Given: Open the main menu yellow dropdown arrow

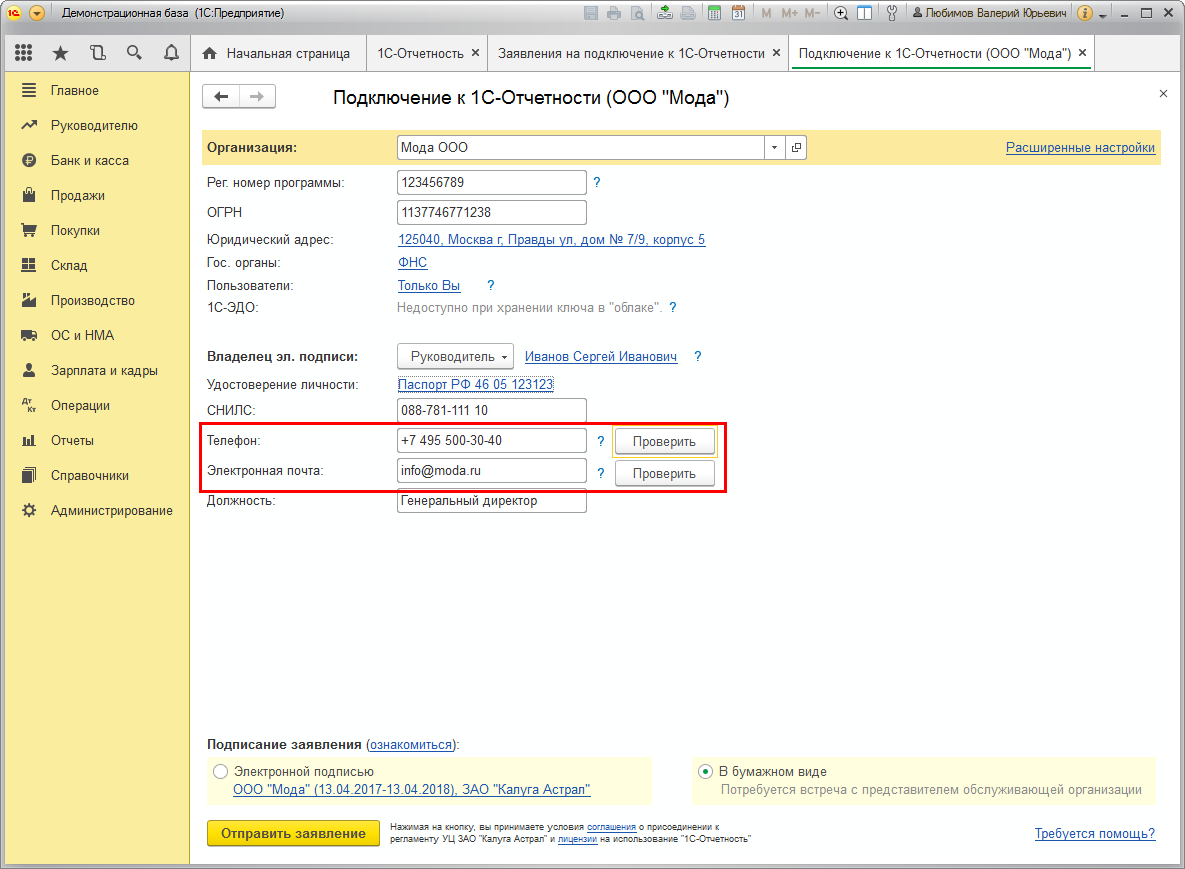Looking at the screenshot, I should coord(37,13).
